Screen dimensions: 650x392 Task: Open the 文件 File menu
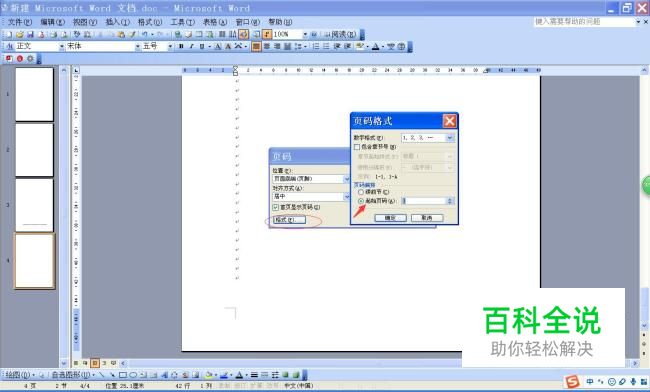(x=20, y=22)
